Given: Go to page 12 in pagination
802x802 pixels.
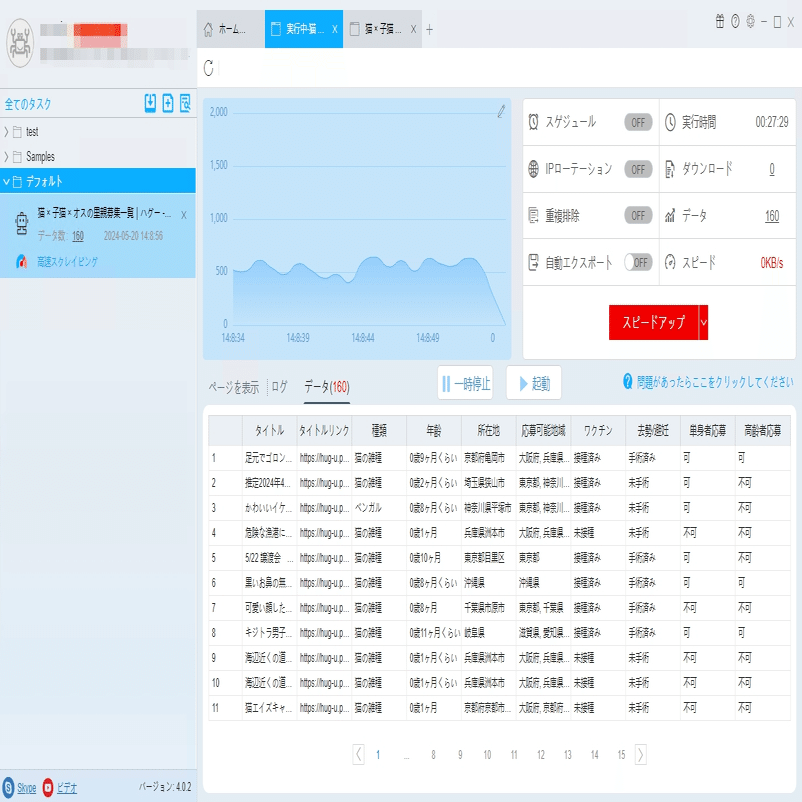Looking at the screenshot, I should (x=541, y=754).
